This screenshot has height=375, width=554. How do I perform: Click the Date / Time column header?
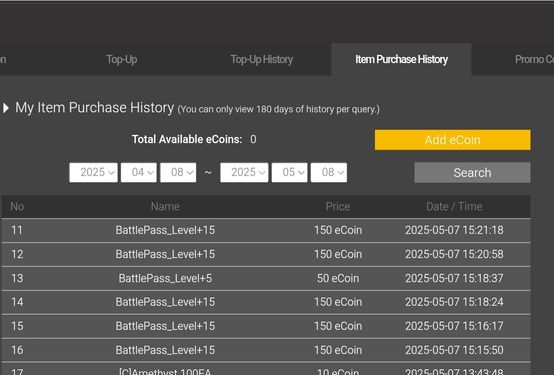(454, 206)
